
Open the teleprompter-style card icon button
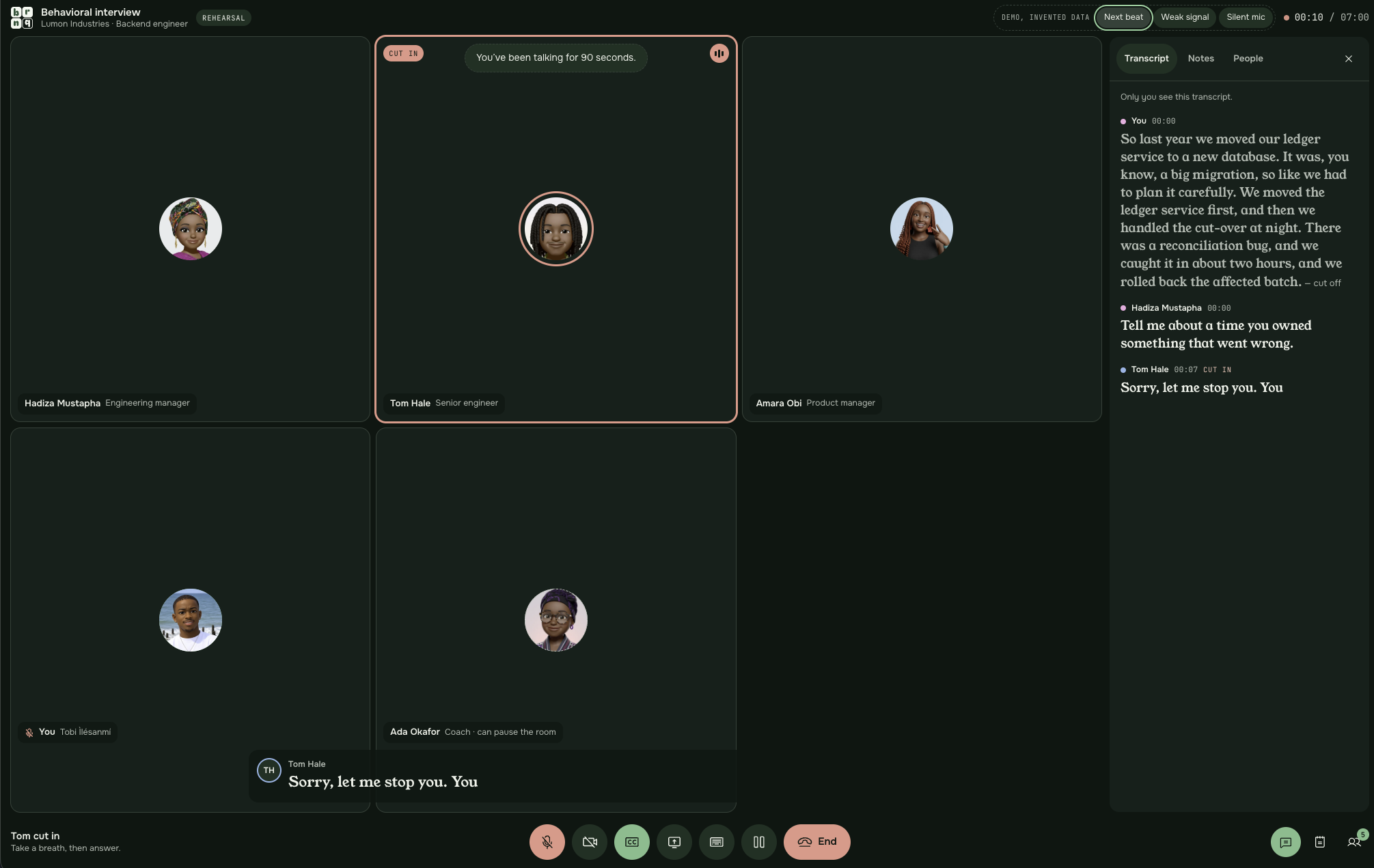[x=716, y=841]
